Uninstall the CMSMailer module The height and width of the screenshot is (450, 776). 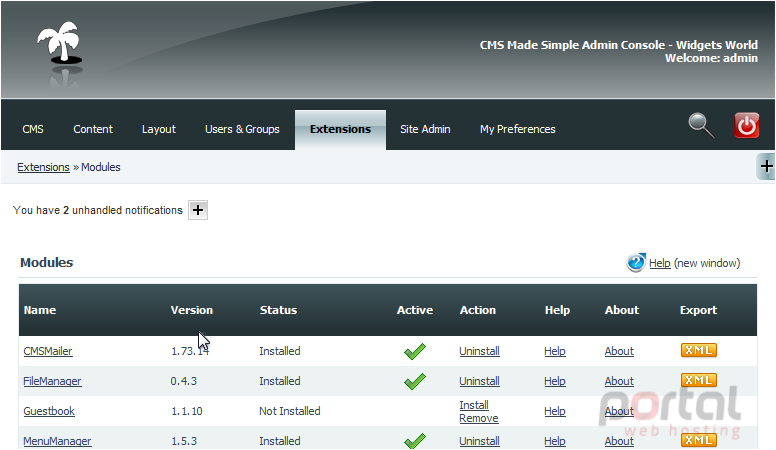[479, 351]
